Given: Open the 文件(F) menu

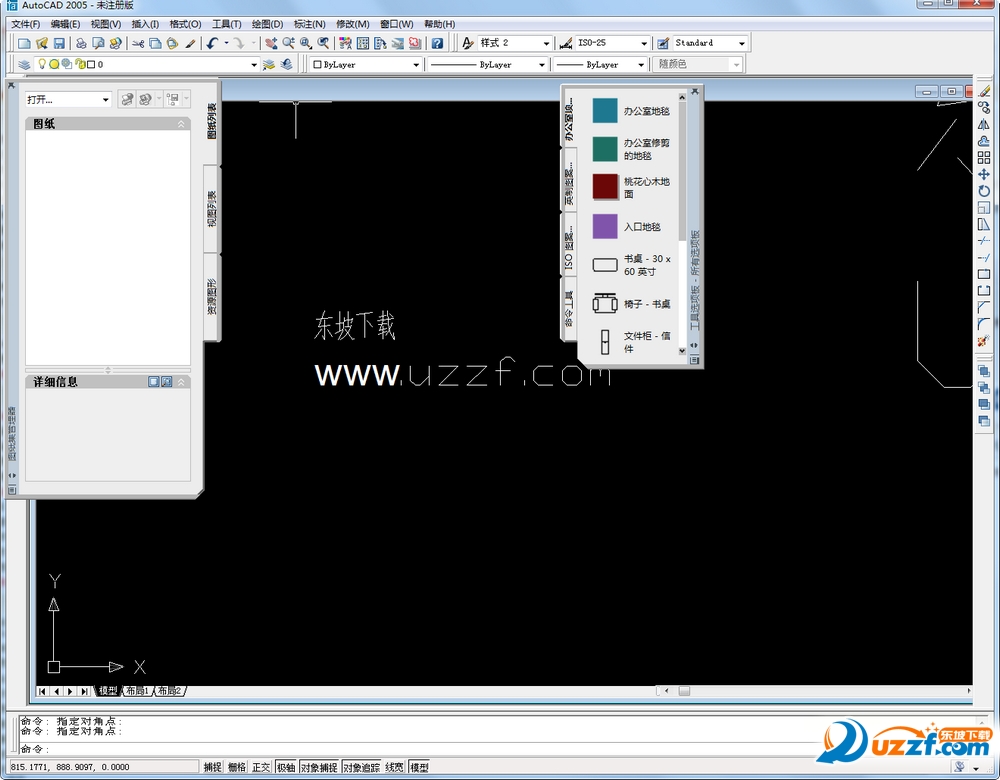Looking at the screenshot, I should pyautogui.click(x=26, y=24).
